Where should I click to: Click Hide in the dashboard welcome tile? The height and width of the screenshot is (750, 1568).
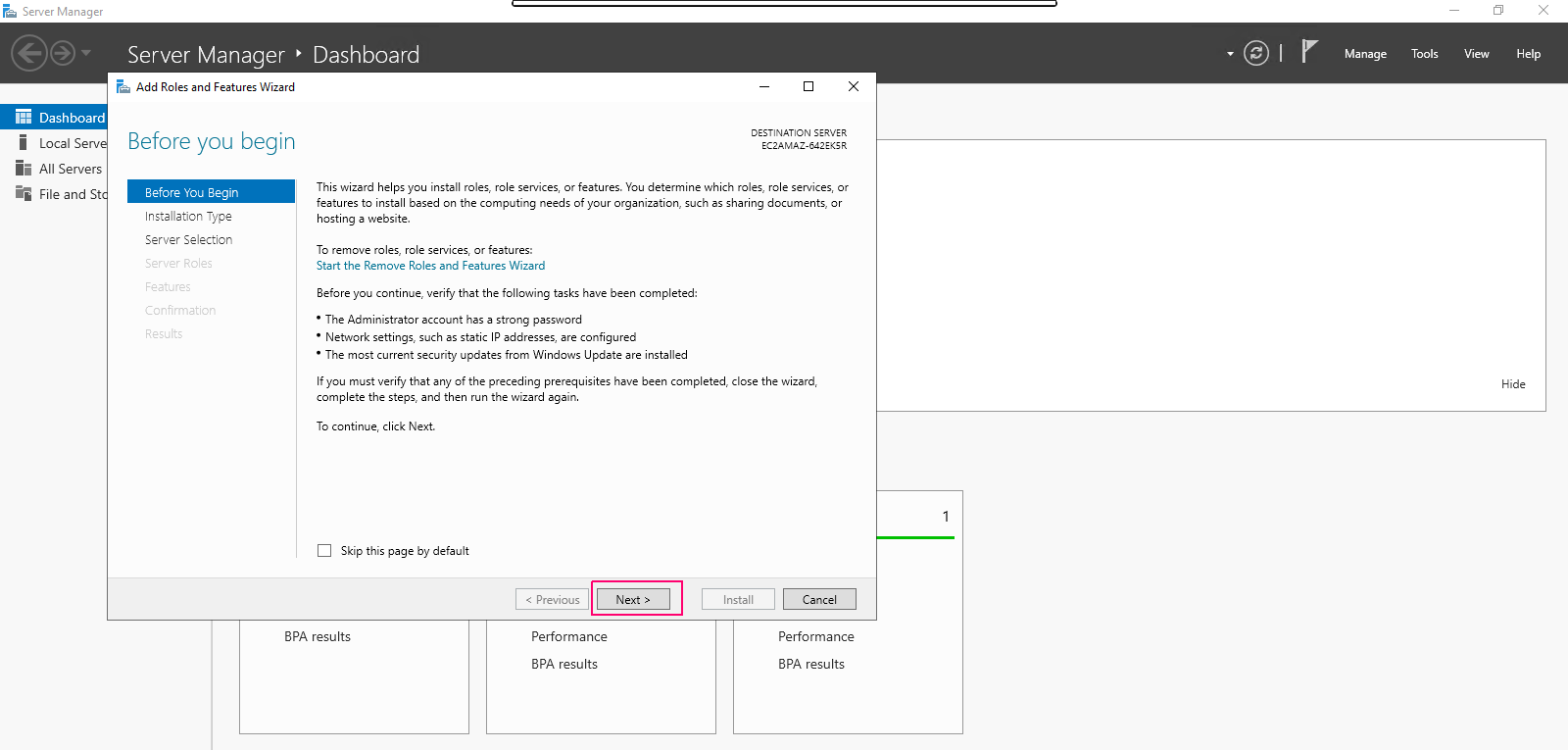pyautogui.click(x=1513, y=384)
